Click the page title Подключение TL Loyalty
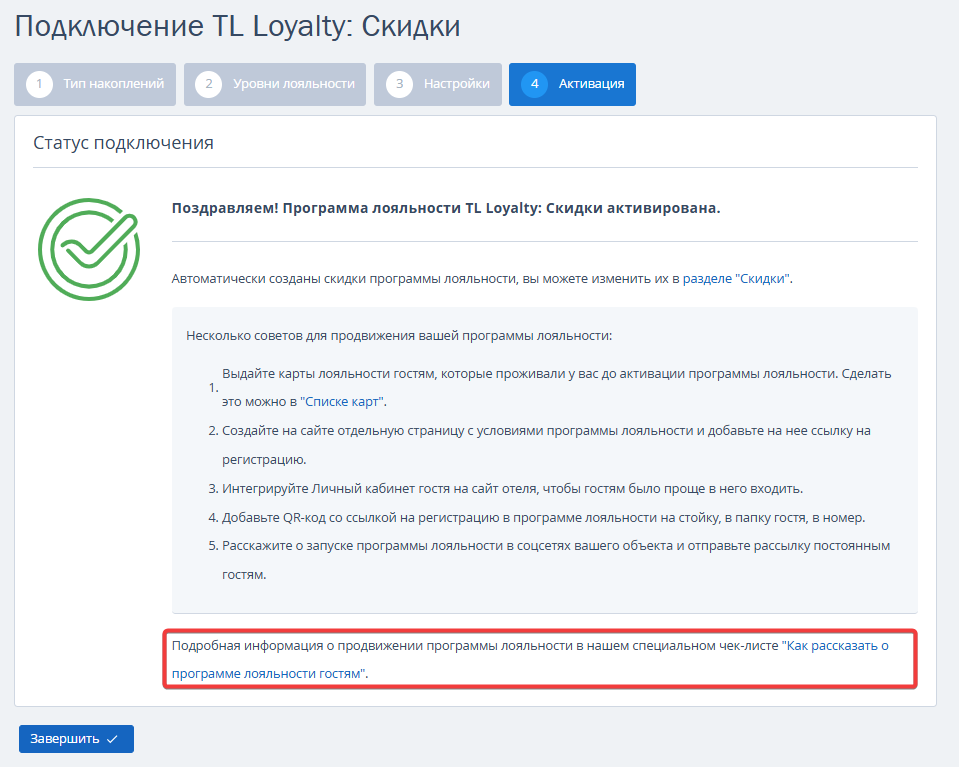 [237, 26]
